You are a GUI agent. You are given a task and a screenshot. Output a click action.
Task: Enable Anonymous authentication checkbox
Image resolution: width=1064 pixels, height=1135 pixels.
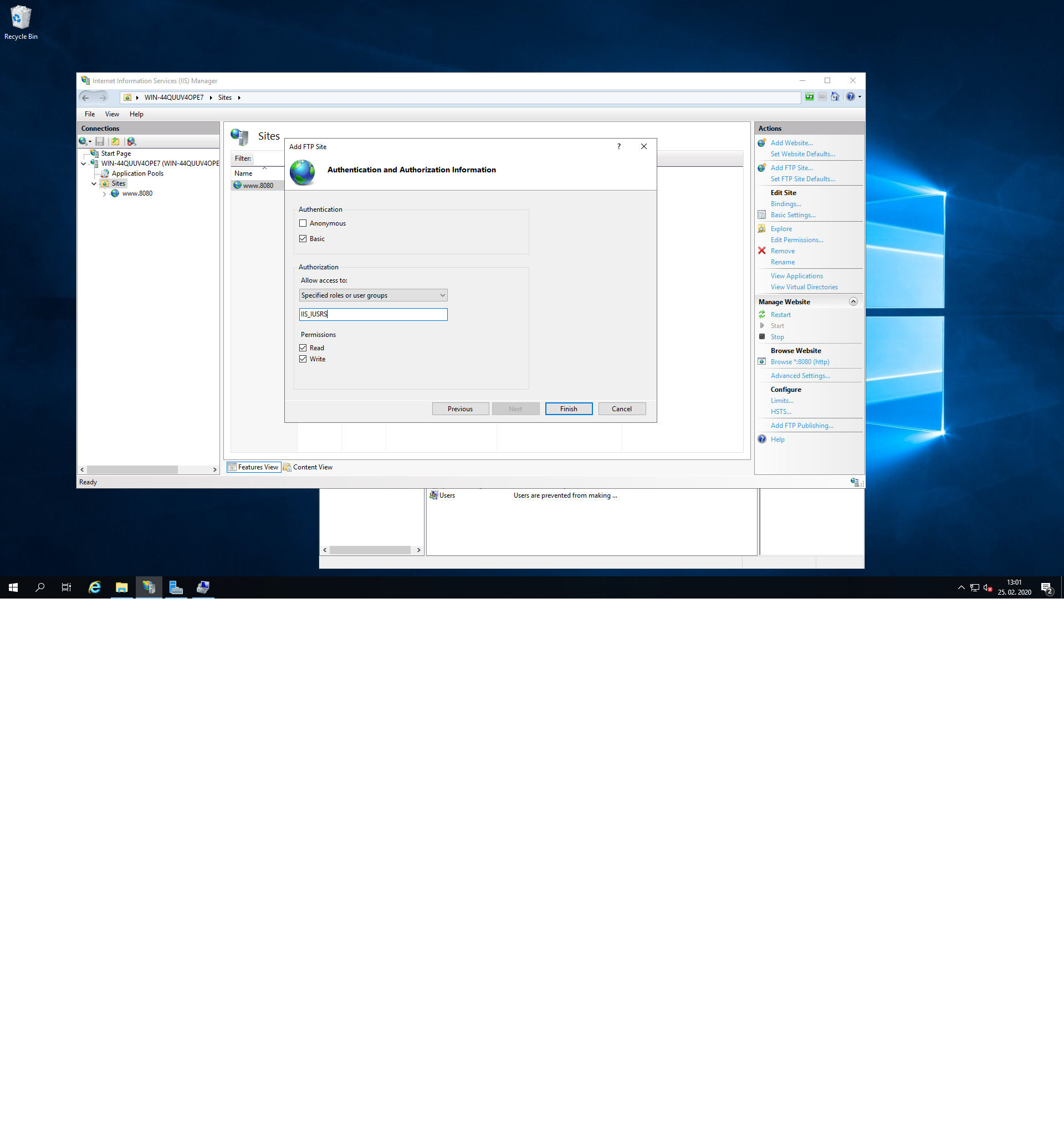pyautogui.click(x=303, y=224)
